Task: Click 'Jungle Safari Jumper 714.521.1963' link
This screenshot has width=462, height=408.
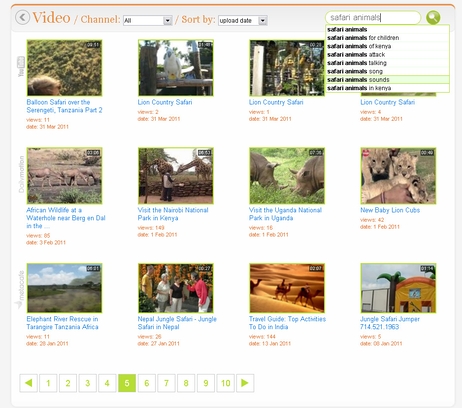Action: tap(390, 323)
